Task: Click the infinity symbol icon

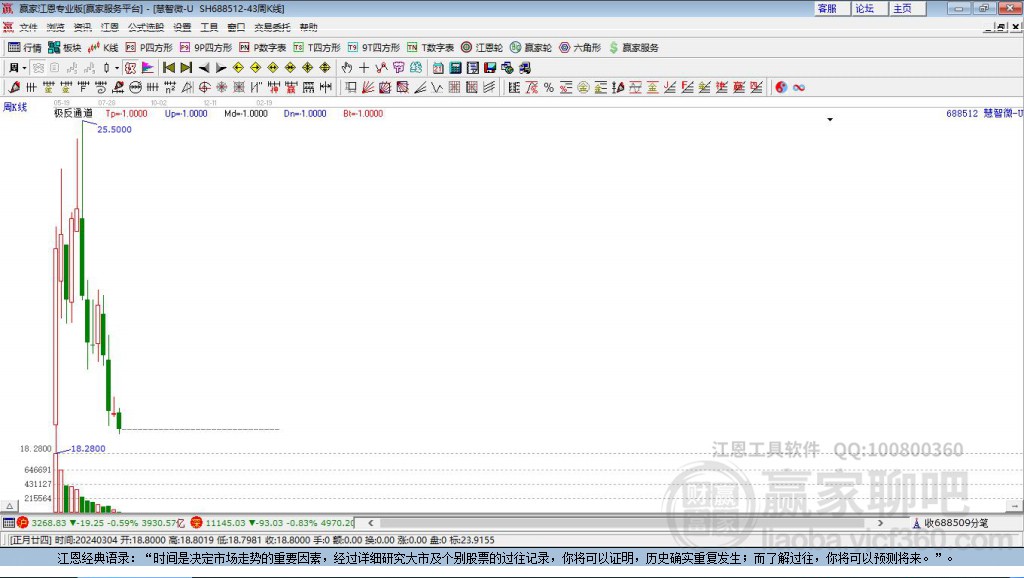Action: 799,87
